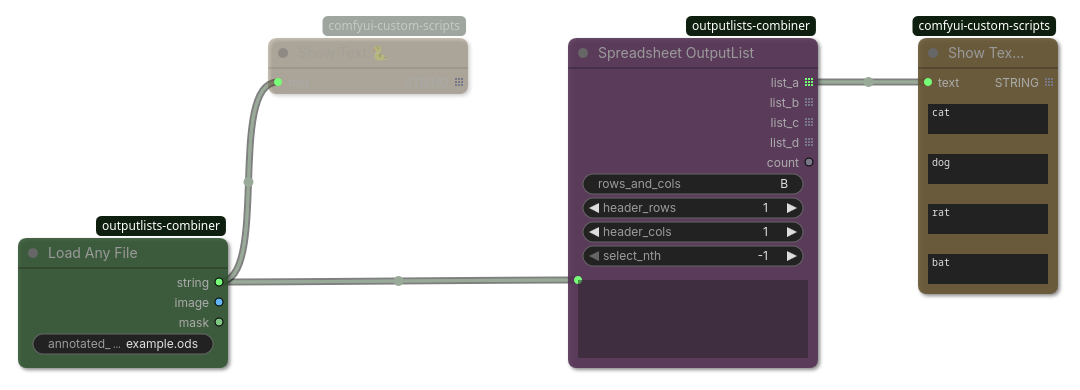The image size is (1080, 390).
Task: Click the outputlists-combiner badge above Load Any File
Action: 161,225
